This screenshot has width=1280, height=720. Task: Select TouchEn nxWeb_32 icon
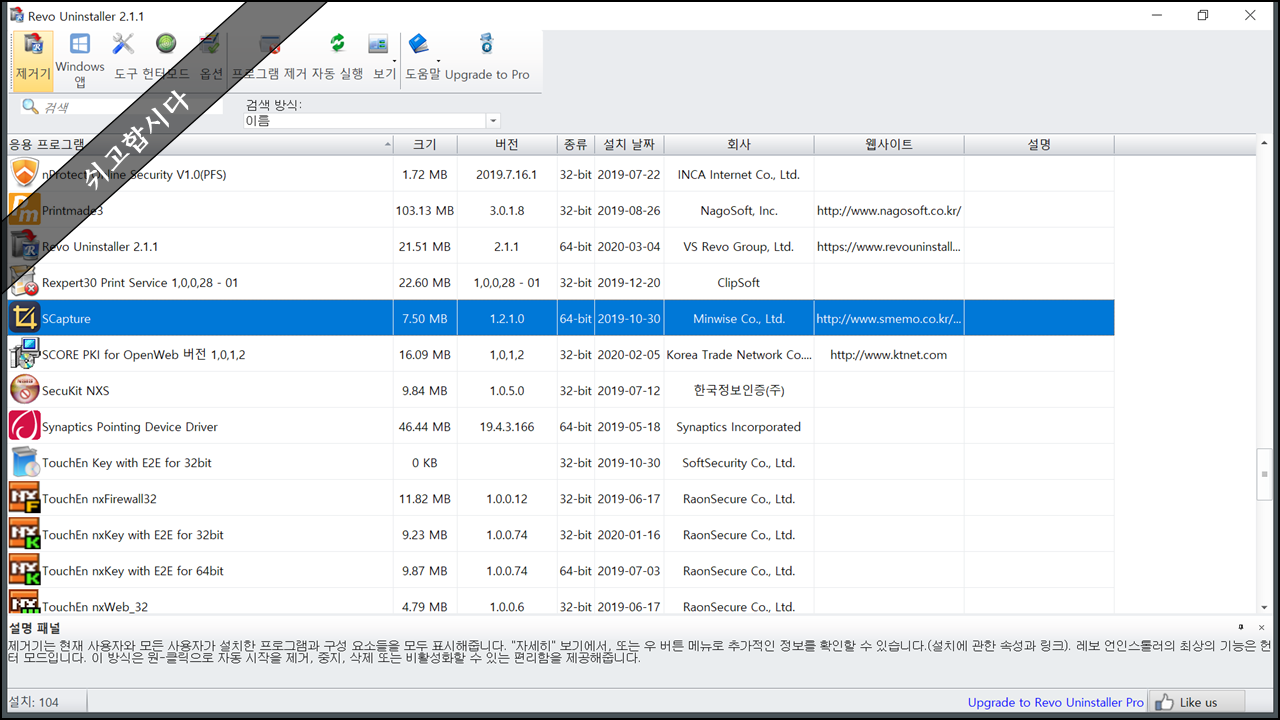(24, 603)
